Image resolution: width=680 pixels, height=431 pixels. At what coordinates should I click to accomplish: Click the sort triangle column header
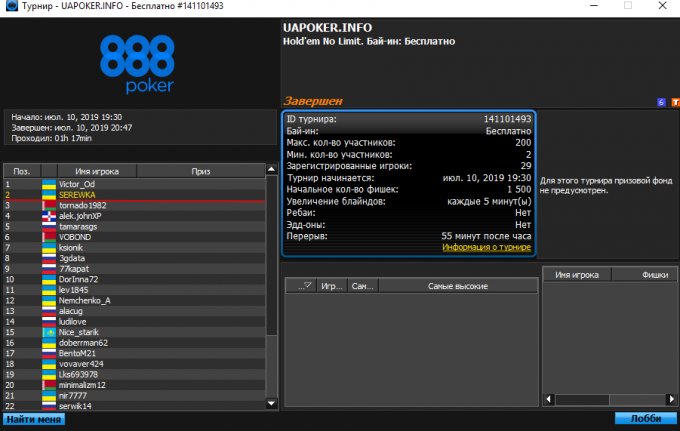click(301, 286)
